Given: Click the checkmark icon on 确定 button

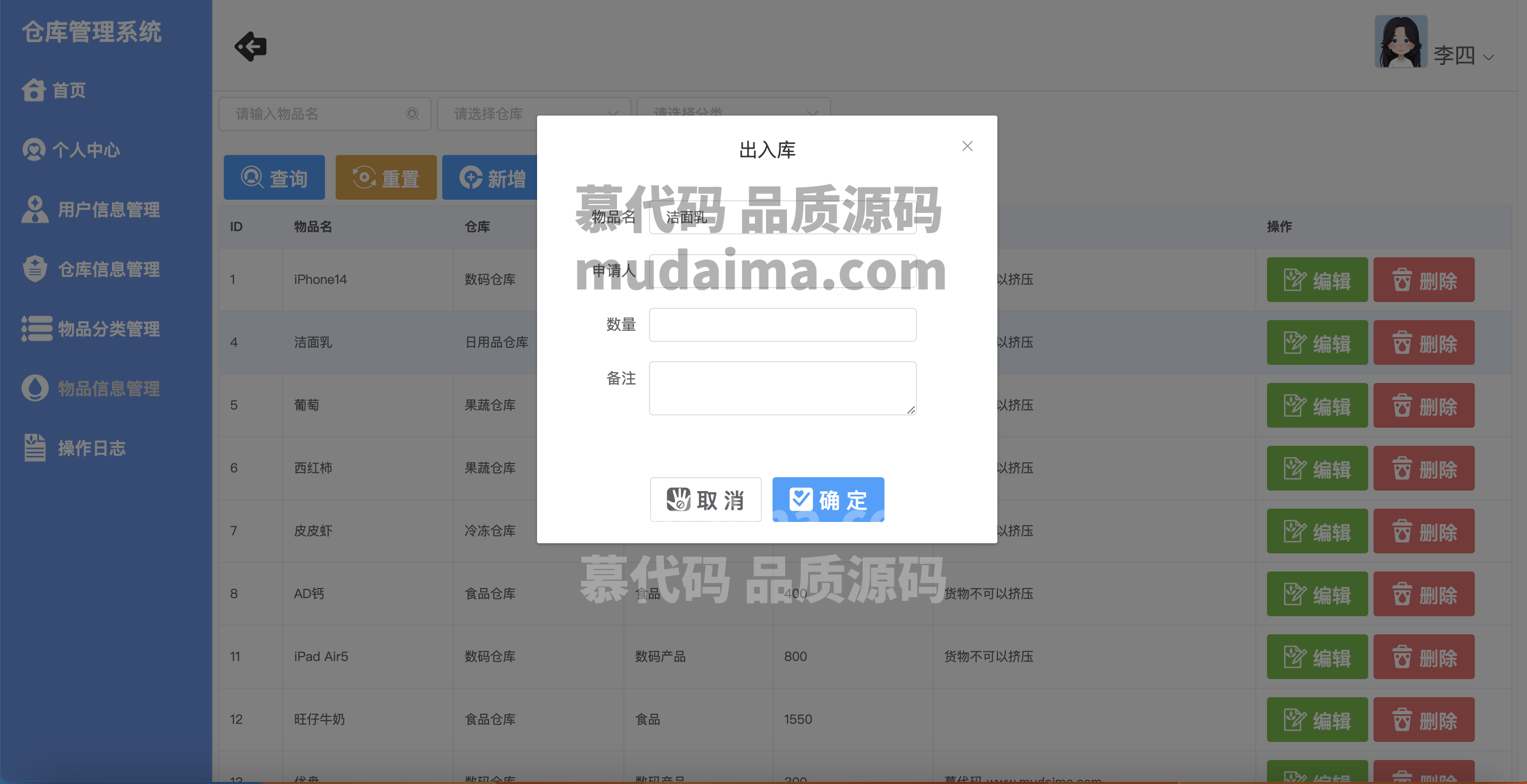Looking at the screenshot, I should click(x=801, y=500).
